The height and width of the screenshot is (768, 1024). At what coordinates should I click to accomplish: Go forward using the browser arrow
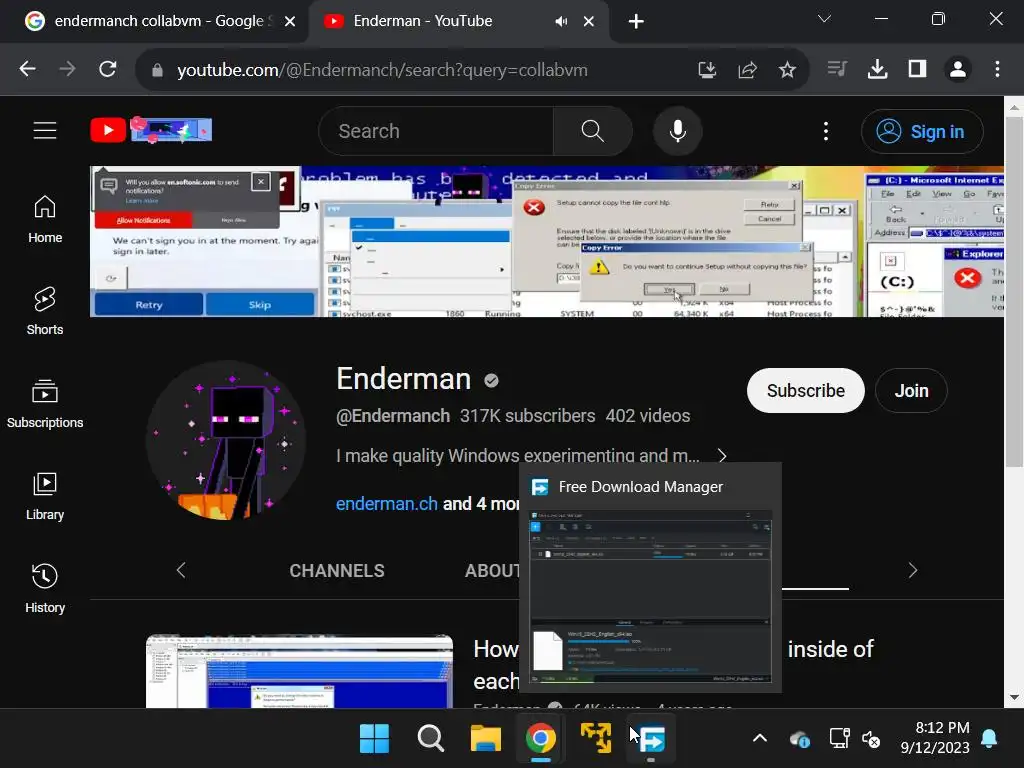point(67,69)
